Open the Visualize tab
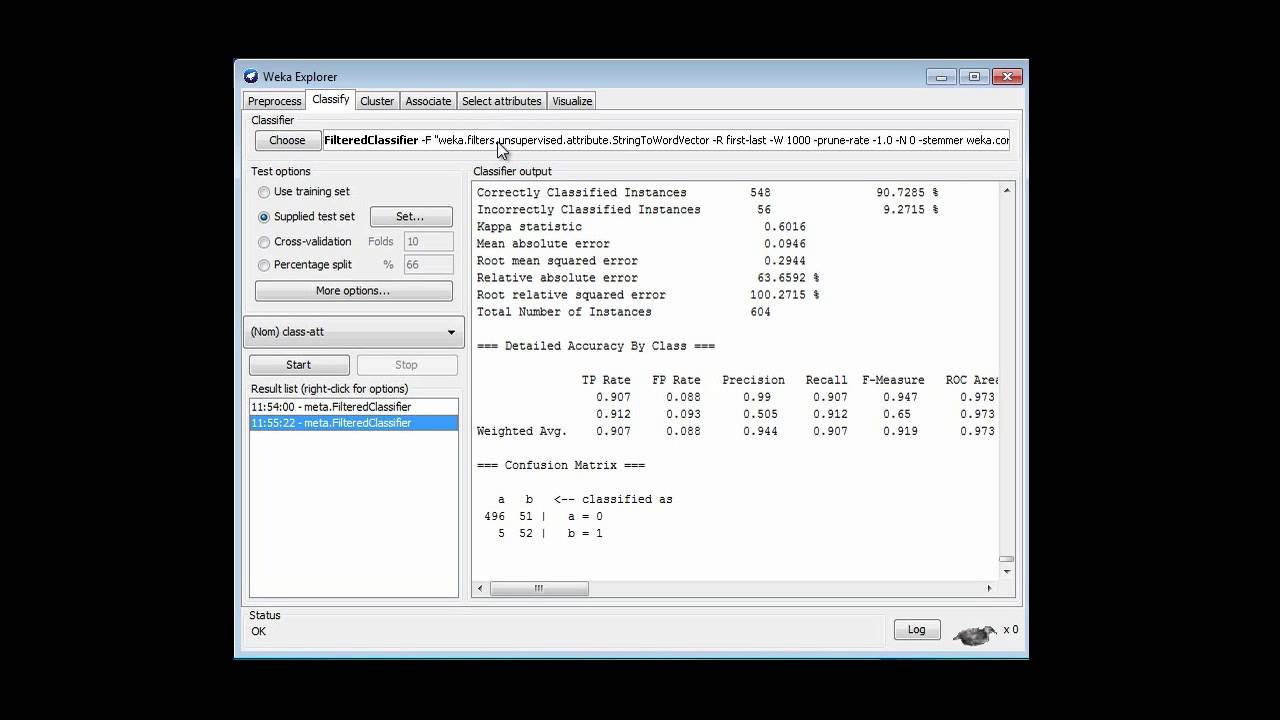Image resolution: width=1280 pixels, height=720 pixels. [572, 101]
